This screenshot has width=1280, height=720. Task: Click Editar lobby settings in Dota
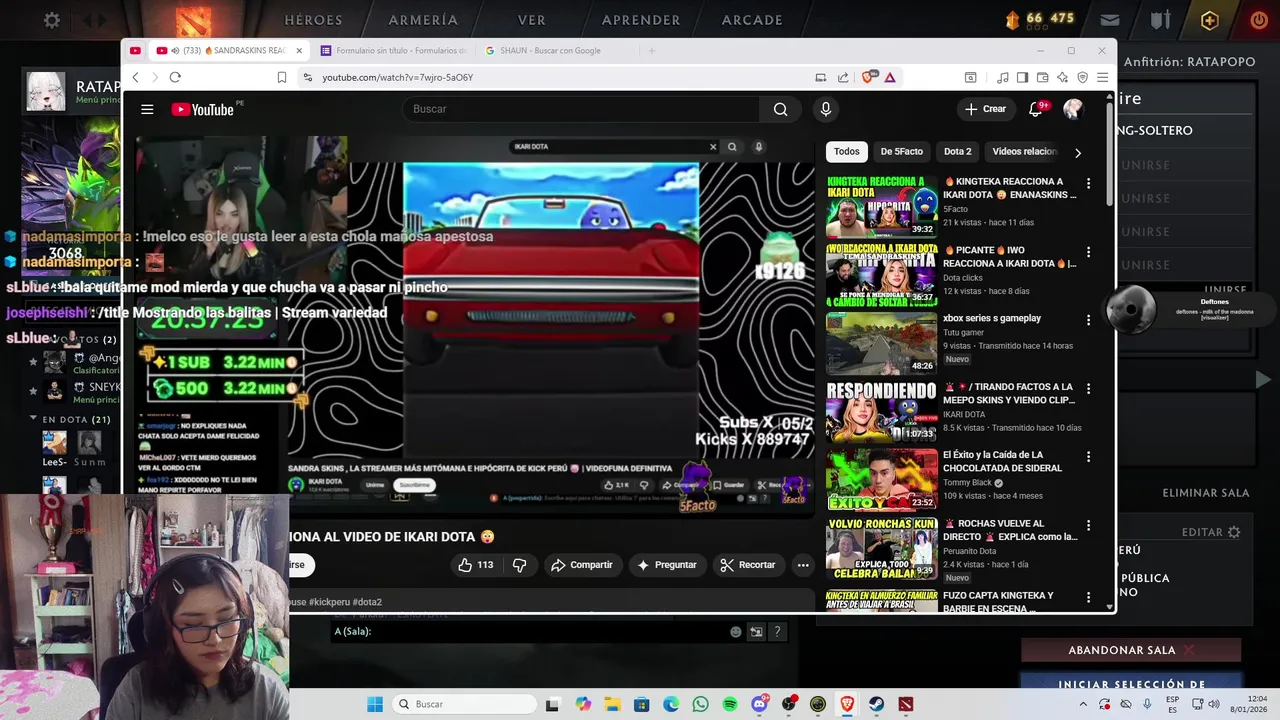pos(1210,532)
